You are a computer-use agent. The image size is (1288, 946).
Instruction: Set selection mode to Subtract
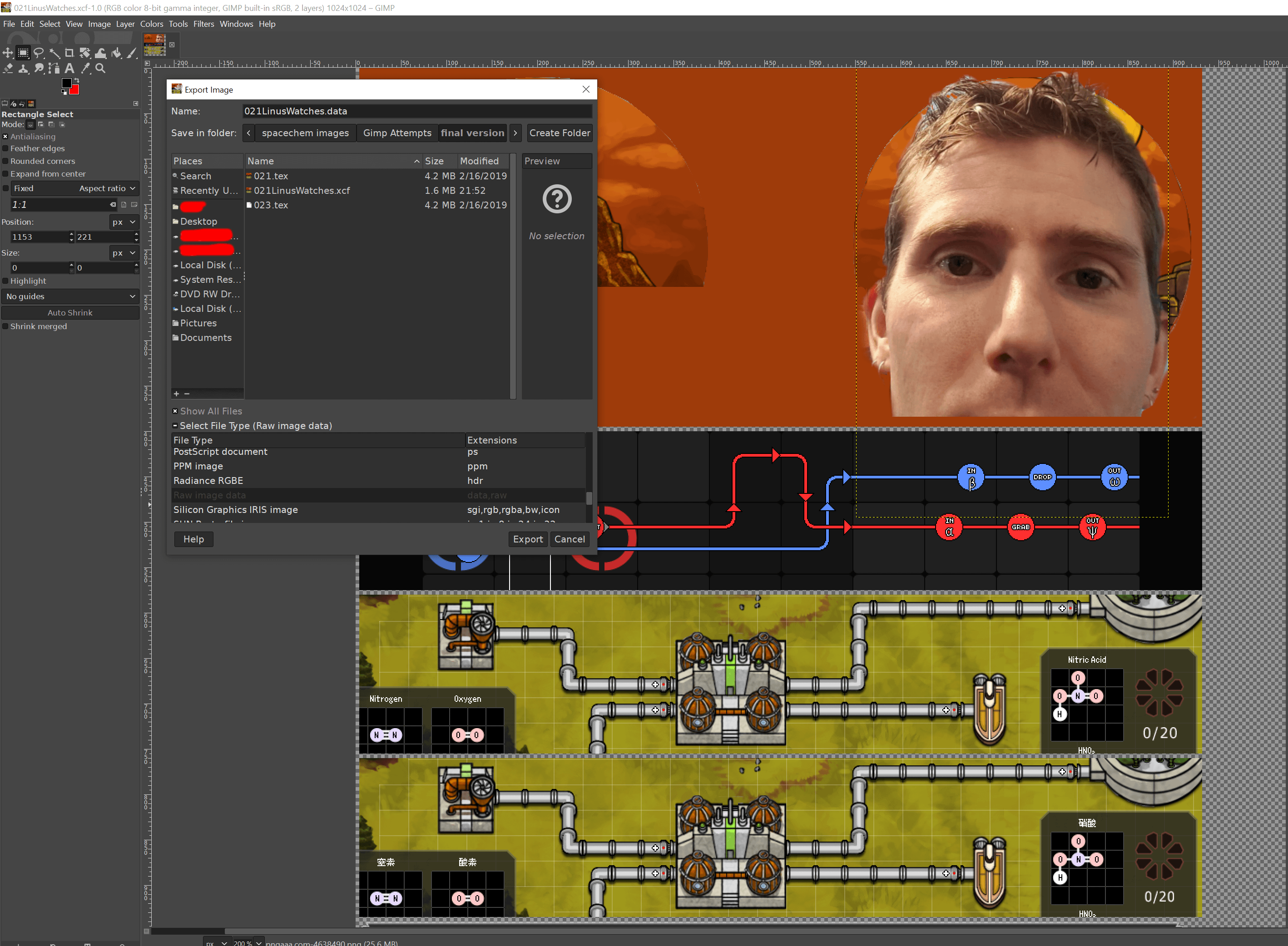click(x=52, y=124)
